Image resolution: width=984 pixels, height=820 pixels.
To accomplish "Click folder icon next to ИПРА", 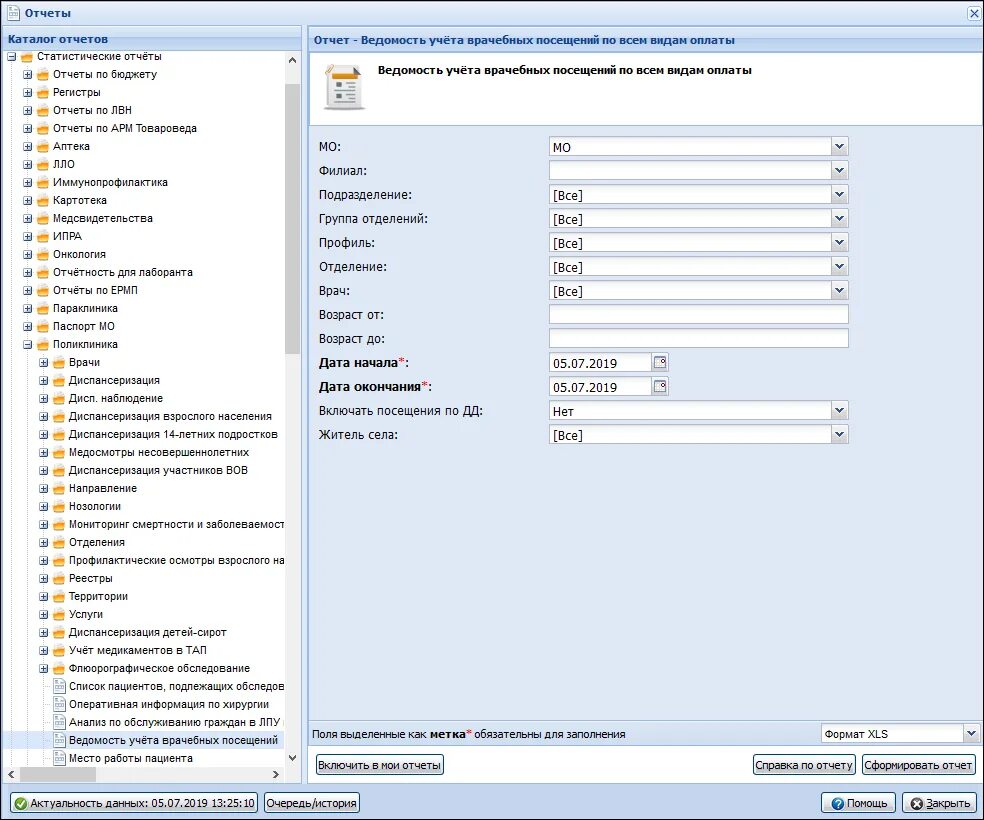I will coord(43,237).
